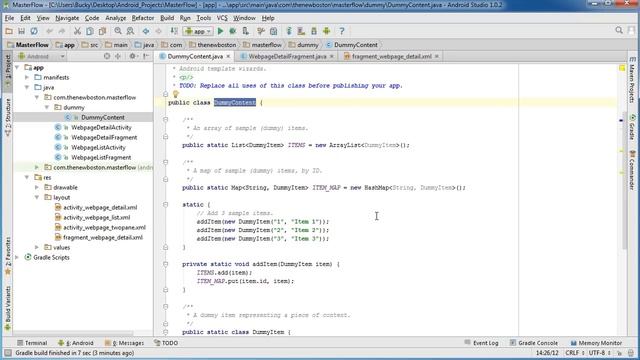Open the File menu
Viewport: 640px width, 360px height.
9,18
